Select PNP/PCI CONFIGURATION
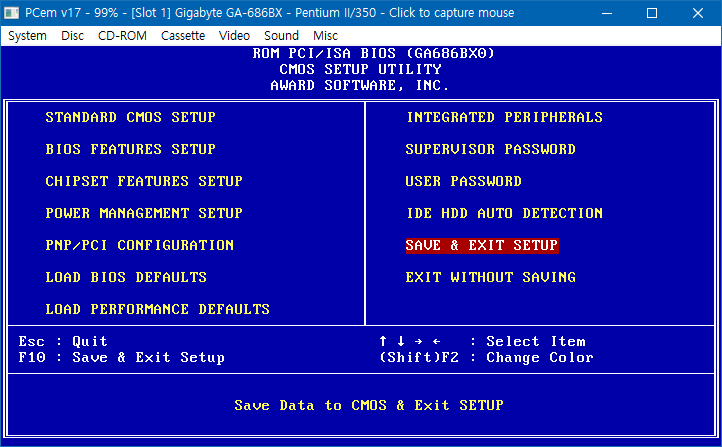Image resolution: width=722 pixels, height=447 pixels. click(140, 245)
